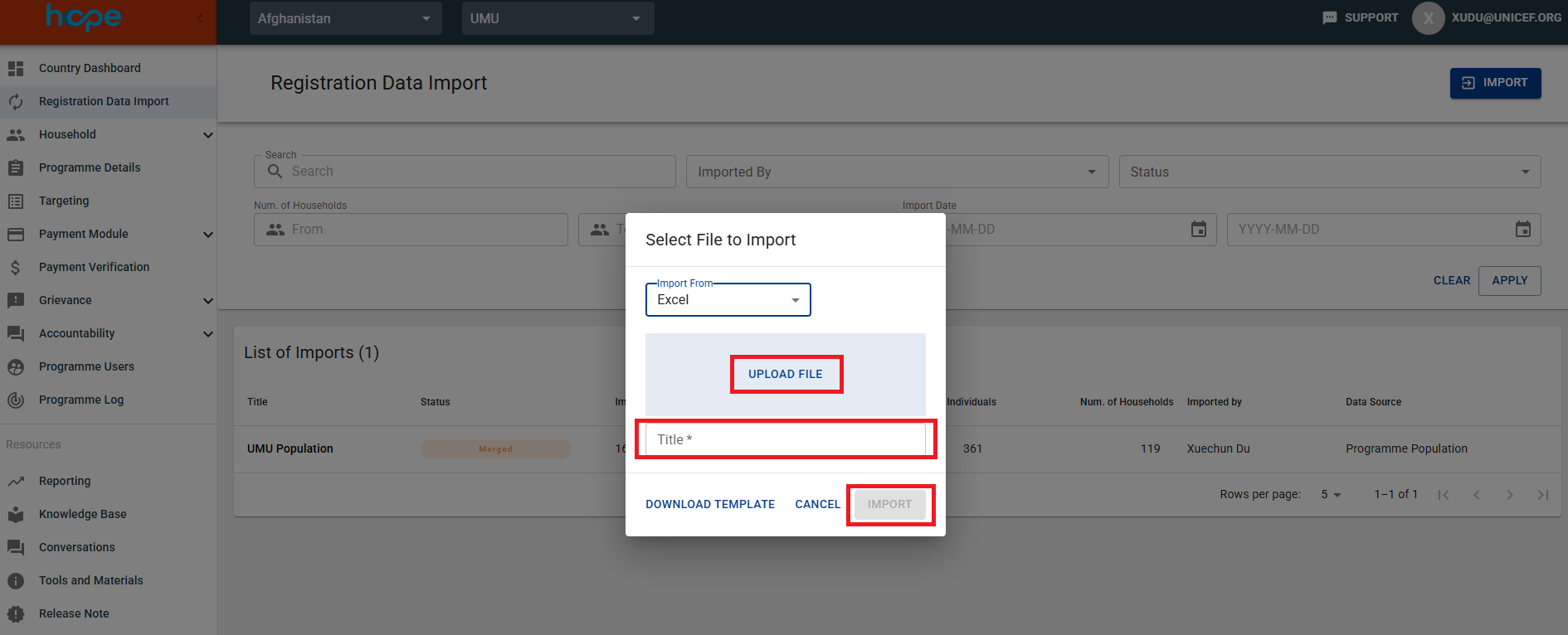This screenshot has width=1568, height=635.
Task: Cancel the file import dialog
Action: (817, 504)
